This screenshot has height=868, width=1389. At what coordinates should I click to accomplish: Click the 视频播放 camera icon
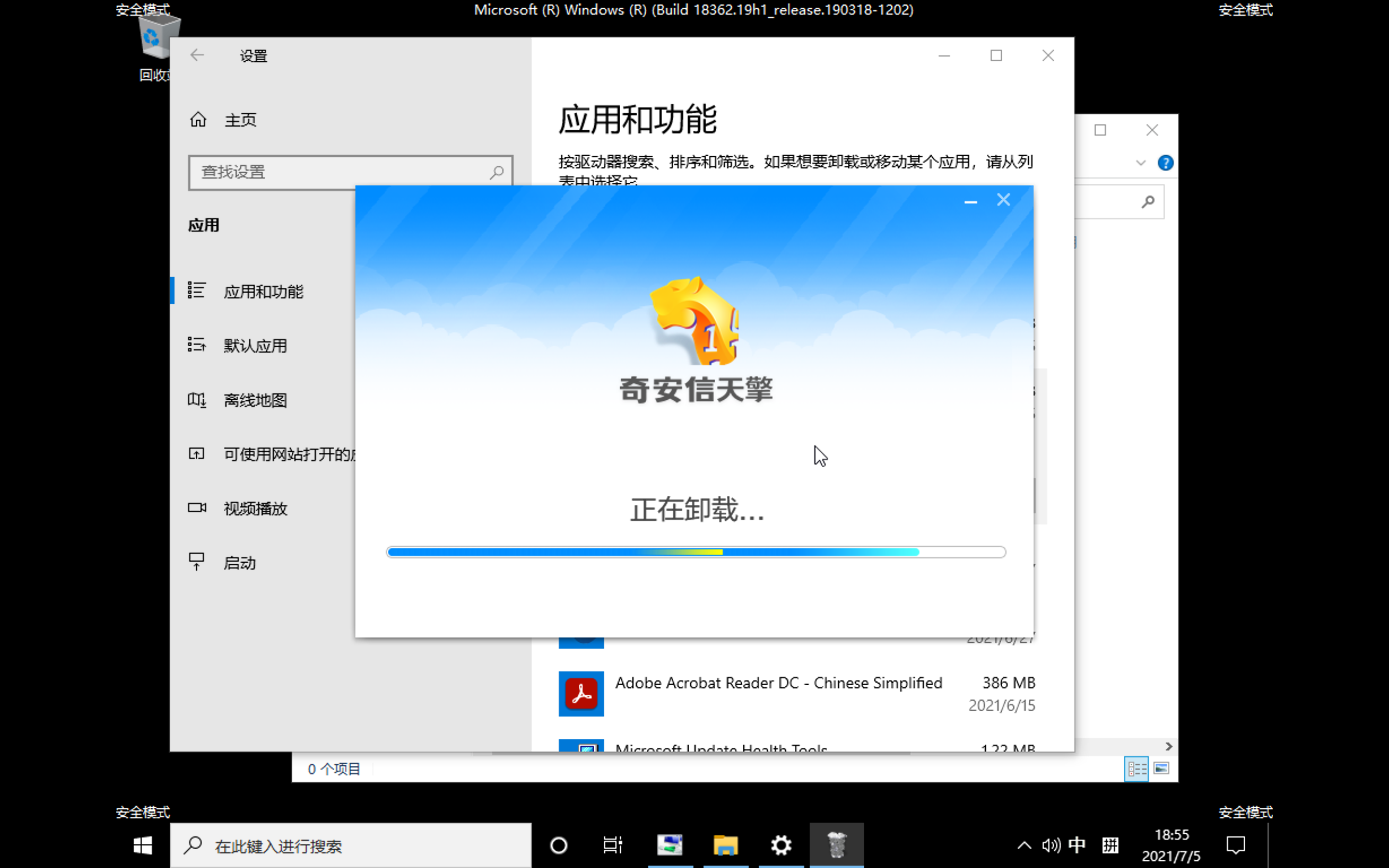(x=197, y=507)
